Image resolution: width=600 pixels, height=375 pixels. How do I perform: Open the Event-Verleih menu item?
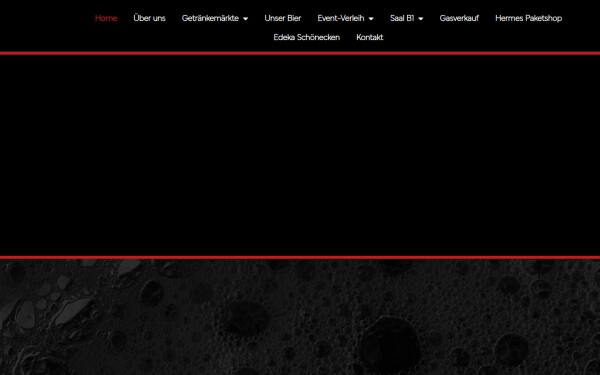coord(341,18)
